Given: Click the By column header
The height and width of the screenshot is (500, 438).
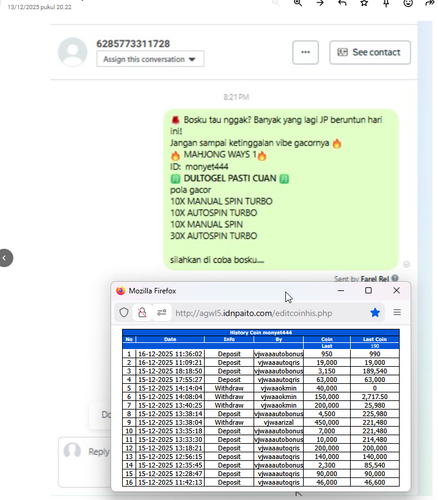Looking at the screenshot, I should 279,339.
